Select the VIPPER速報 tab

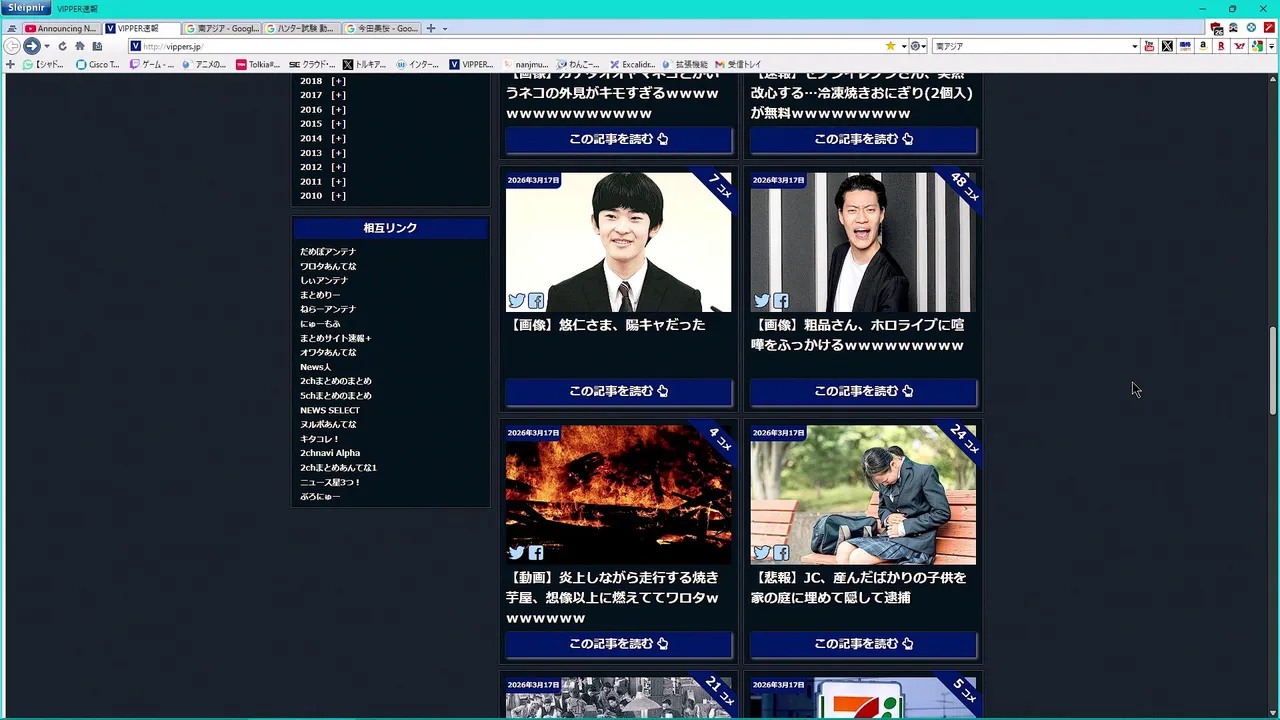(x=141, y=28)
